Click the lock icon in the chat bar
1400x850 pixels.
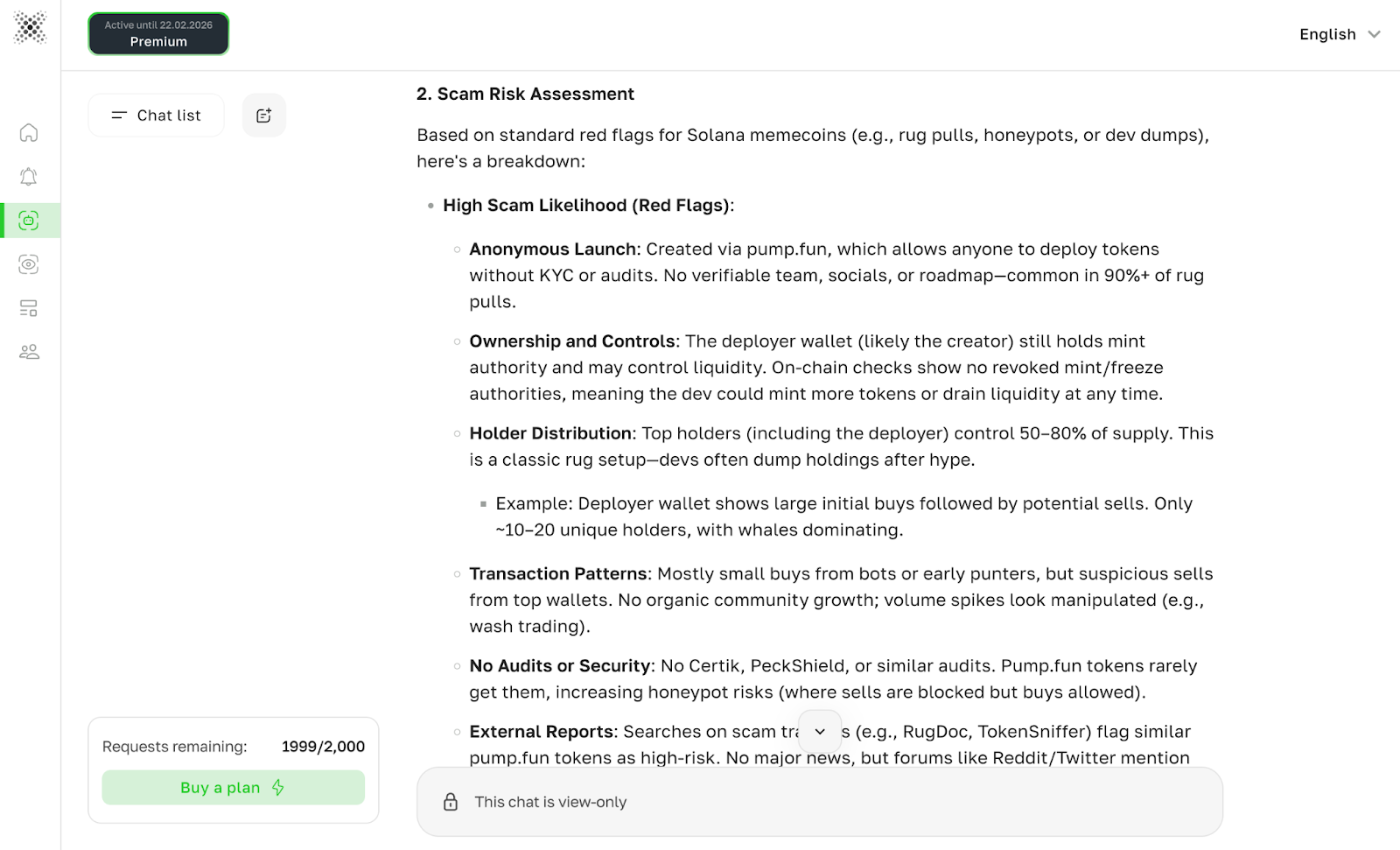click(451, 801)
